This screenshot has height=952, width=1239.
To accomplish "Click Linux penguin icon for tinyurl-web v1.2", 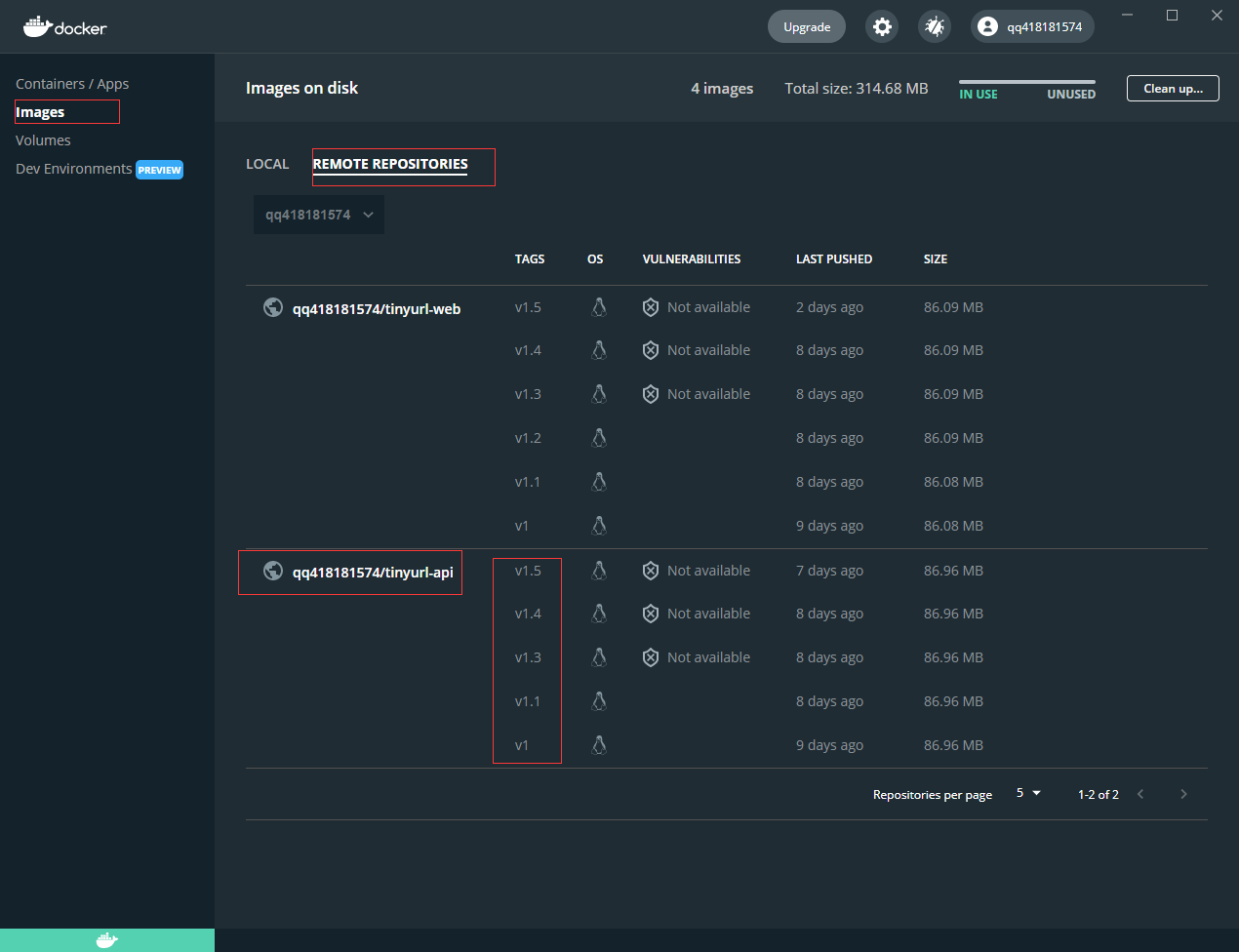I will 599,438.
